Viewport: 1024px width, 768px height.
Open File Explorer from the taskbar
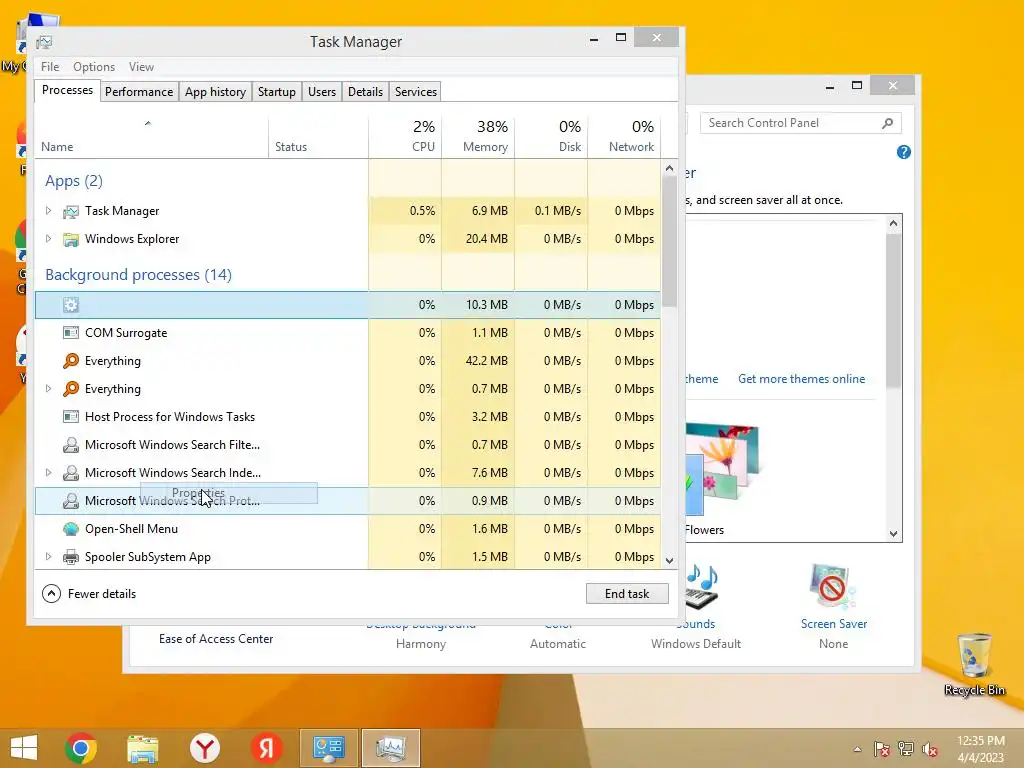(142, 748)
